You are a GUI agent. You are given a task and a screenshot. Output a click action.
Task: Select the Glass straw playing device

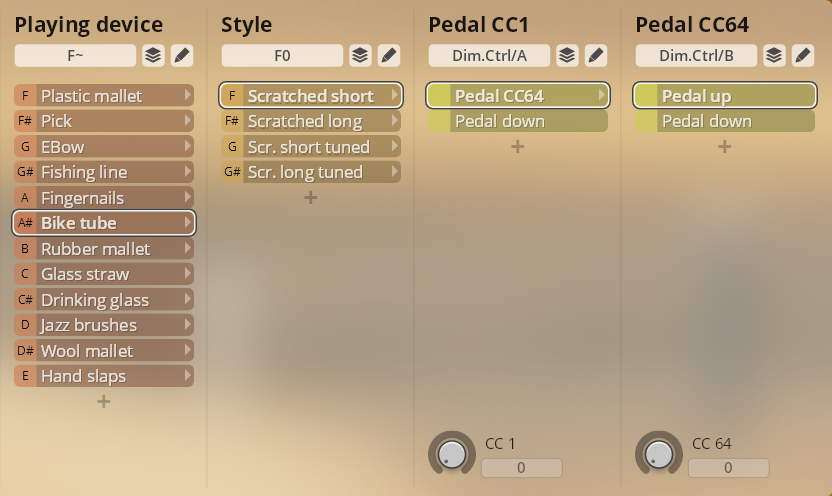click(104, 274)
